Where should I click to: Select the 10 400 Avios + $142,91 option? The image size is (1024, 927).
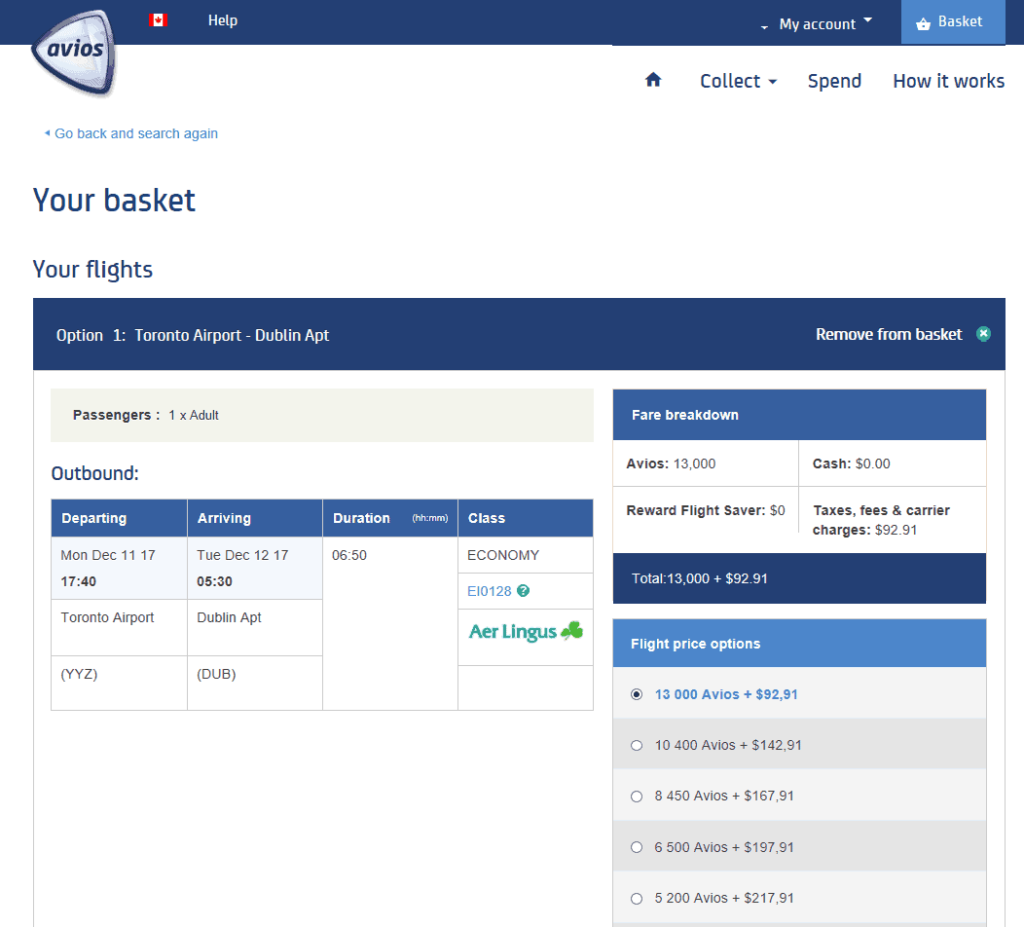(636, 745)
